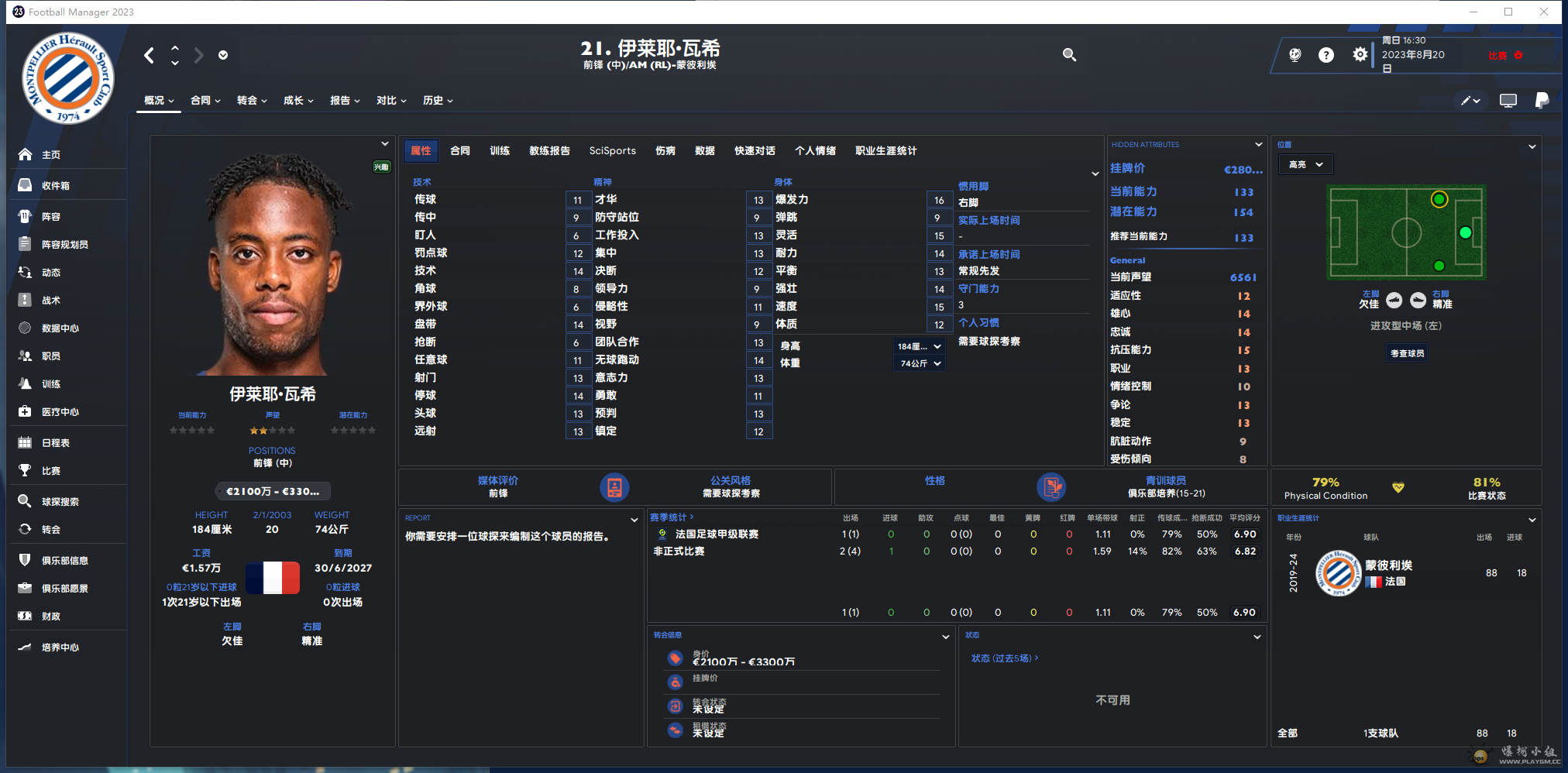Open the 赛季统计 season stats link
Viewport: 1568px width, 773px height.
tap(672, 517)
